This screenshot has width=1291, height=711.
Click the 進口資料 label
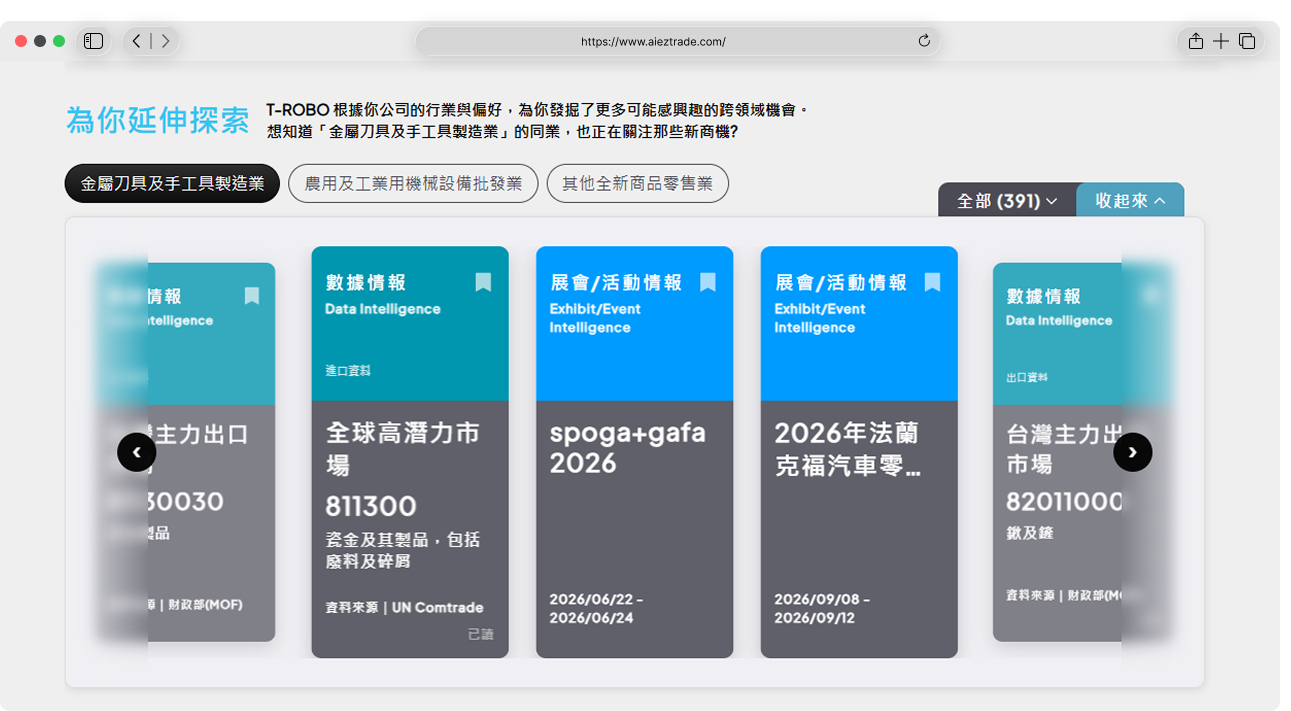[x=348, y=371]
